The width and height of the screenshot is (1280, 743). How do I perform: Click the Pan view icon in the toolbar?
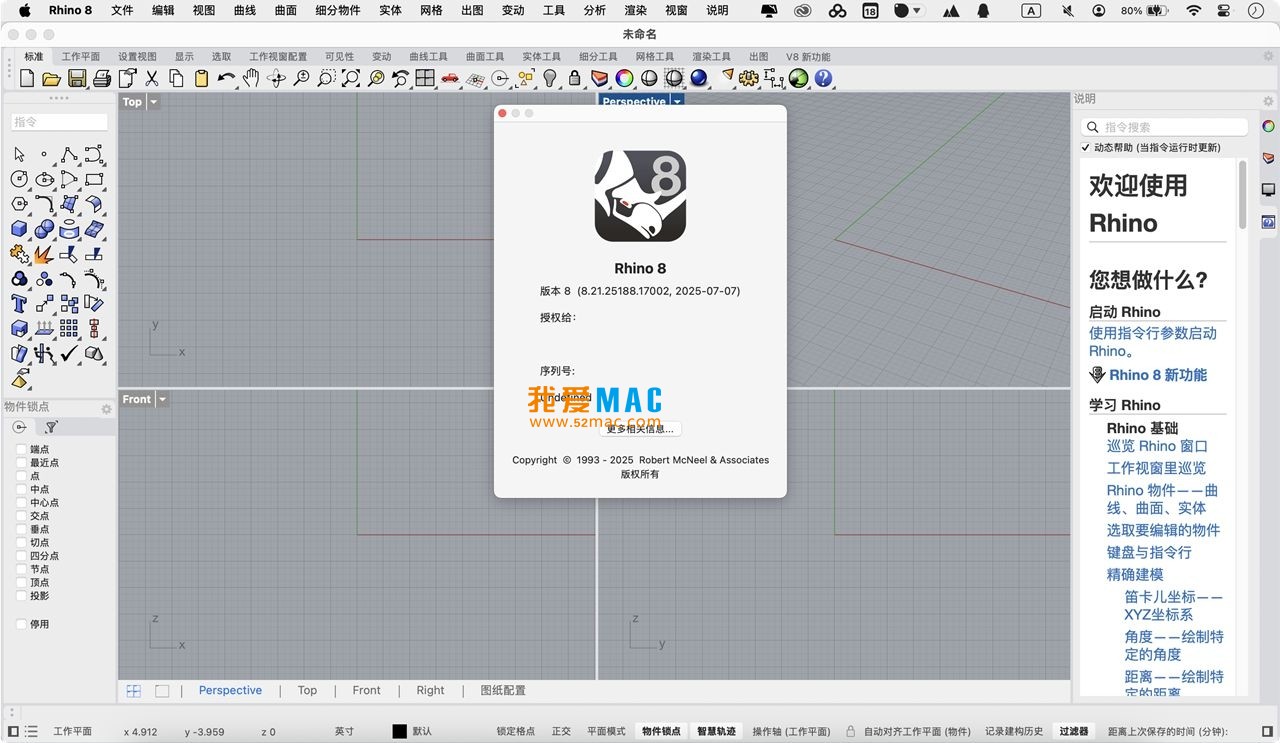click(x=252, y=78)
